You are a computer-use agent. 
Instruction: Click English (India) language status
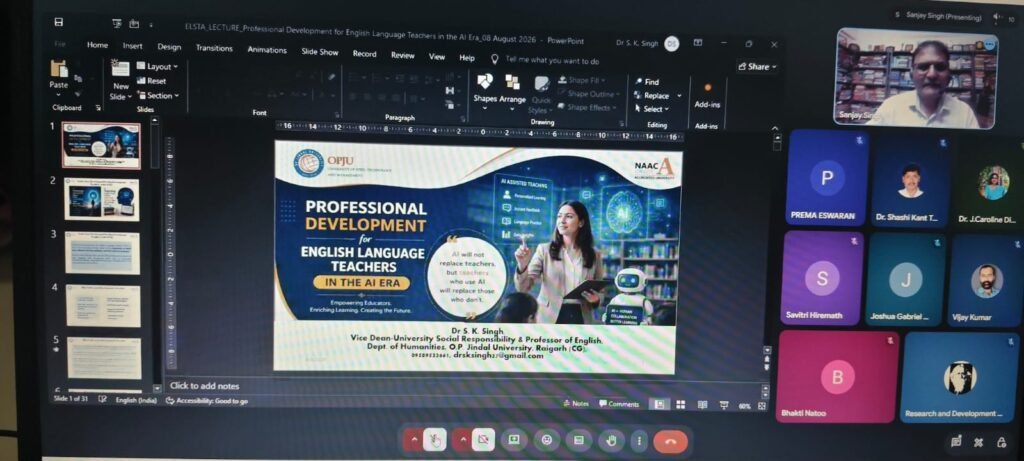click(x=136, y=400)
